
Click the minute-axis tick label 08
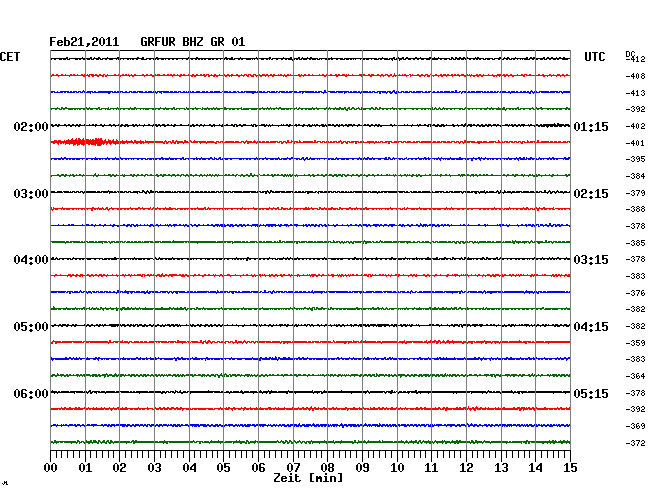tap(327, 467)
